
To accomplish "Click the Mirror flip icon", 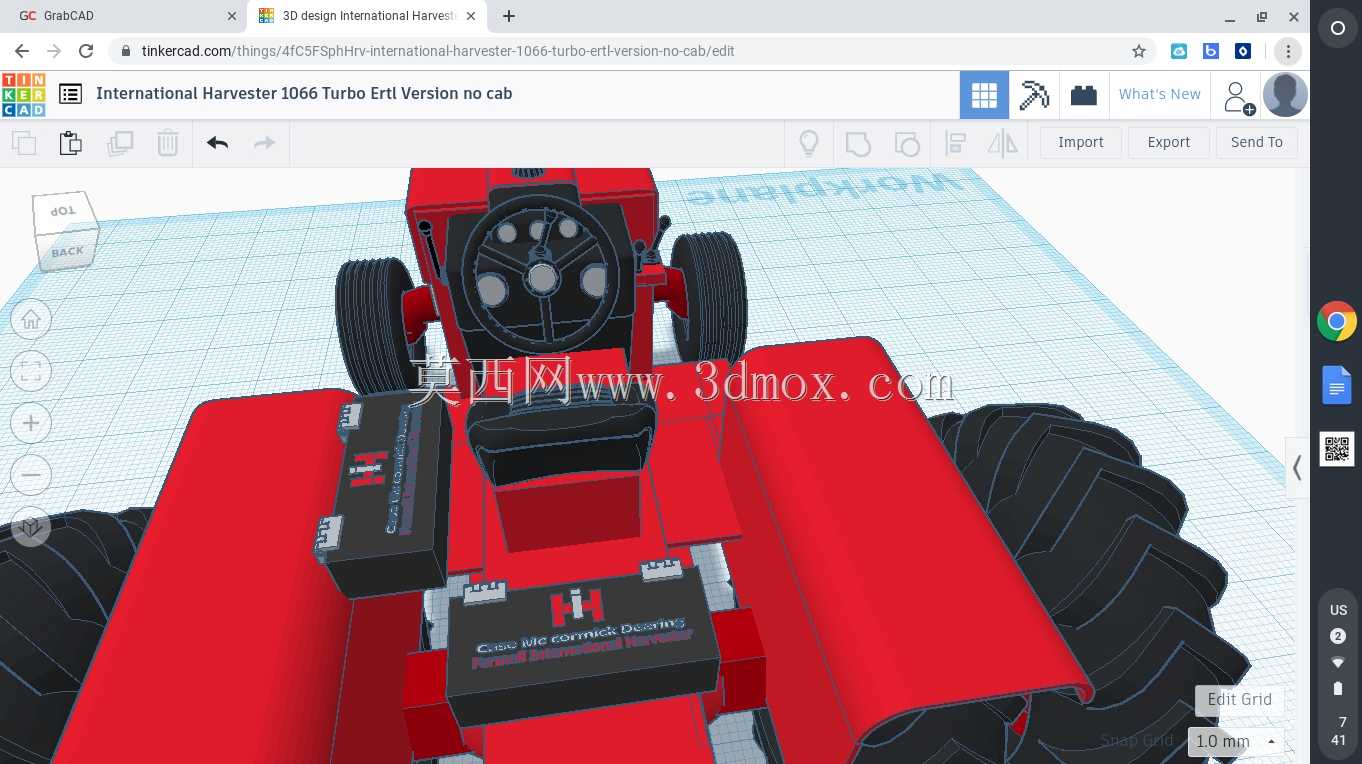I will (1002, 143).
